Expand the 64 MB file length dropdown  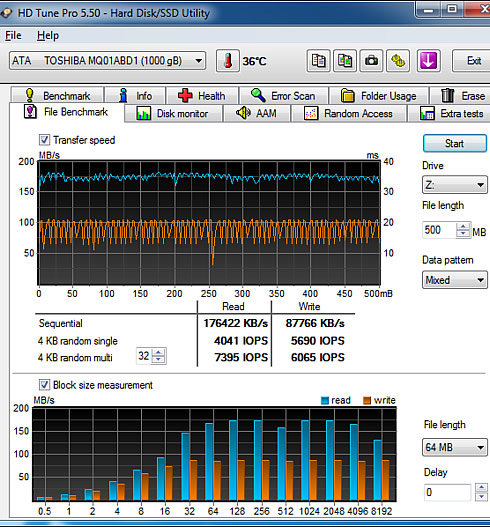tap(455, 447)
